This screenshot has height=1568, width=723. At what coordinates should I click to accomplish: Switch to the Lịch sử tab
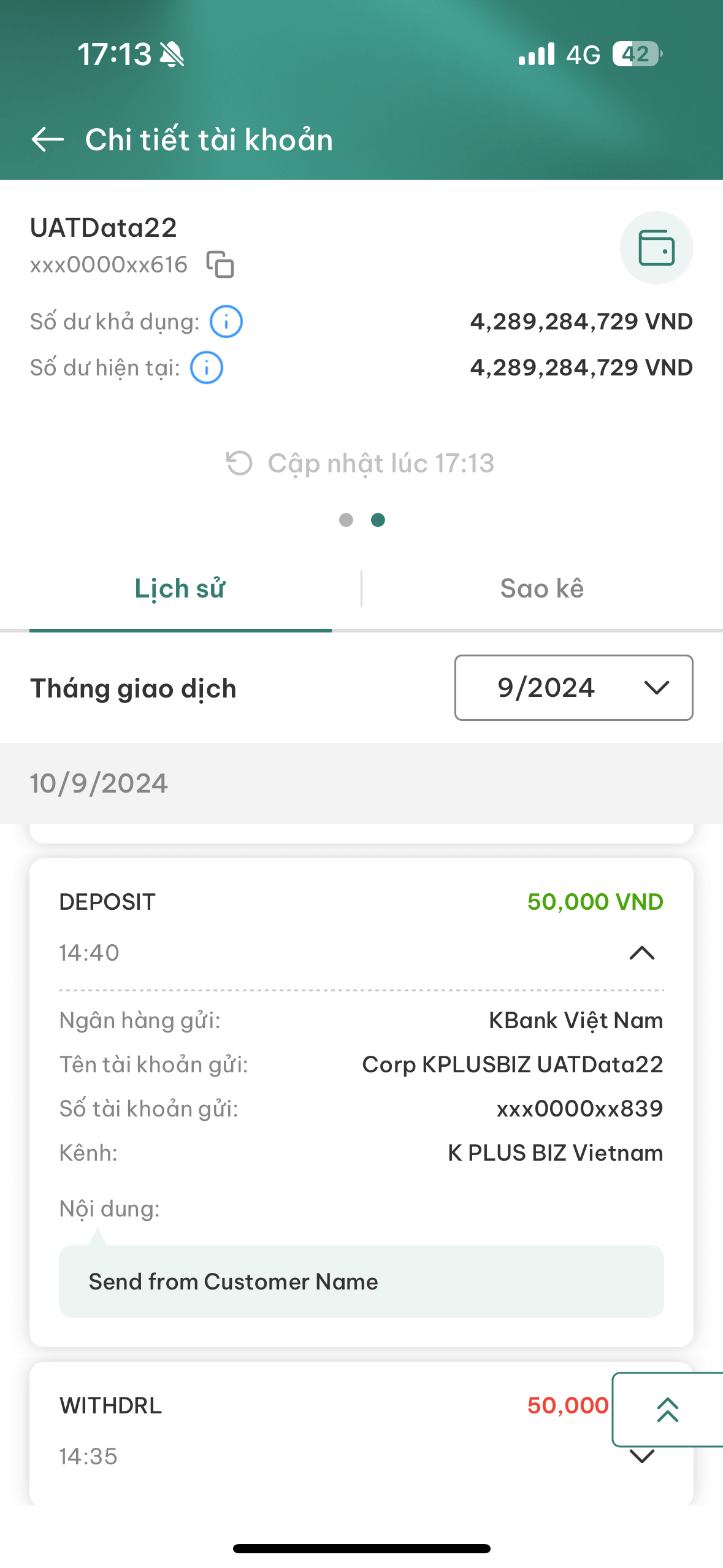[180, 588]
